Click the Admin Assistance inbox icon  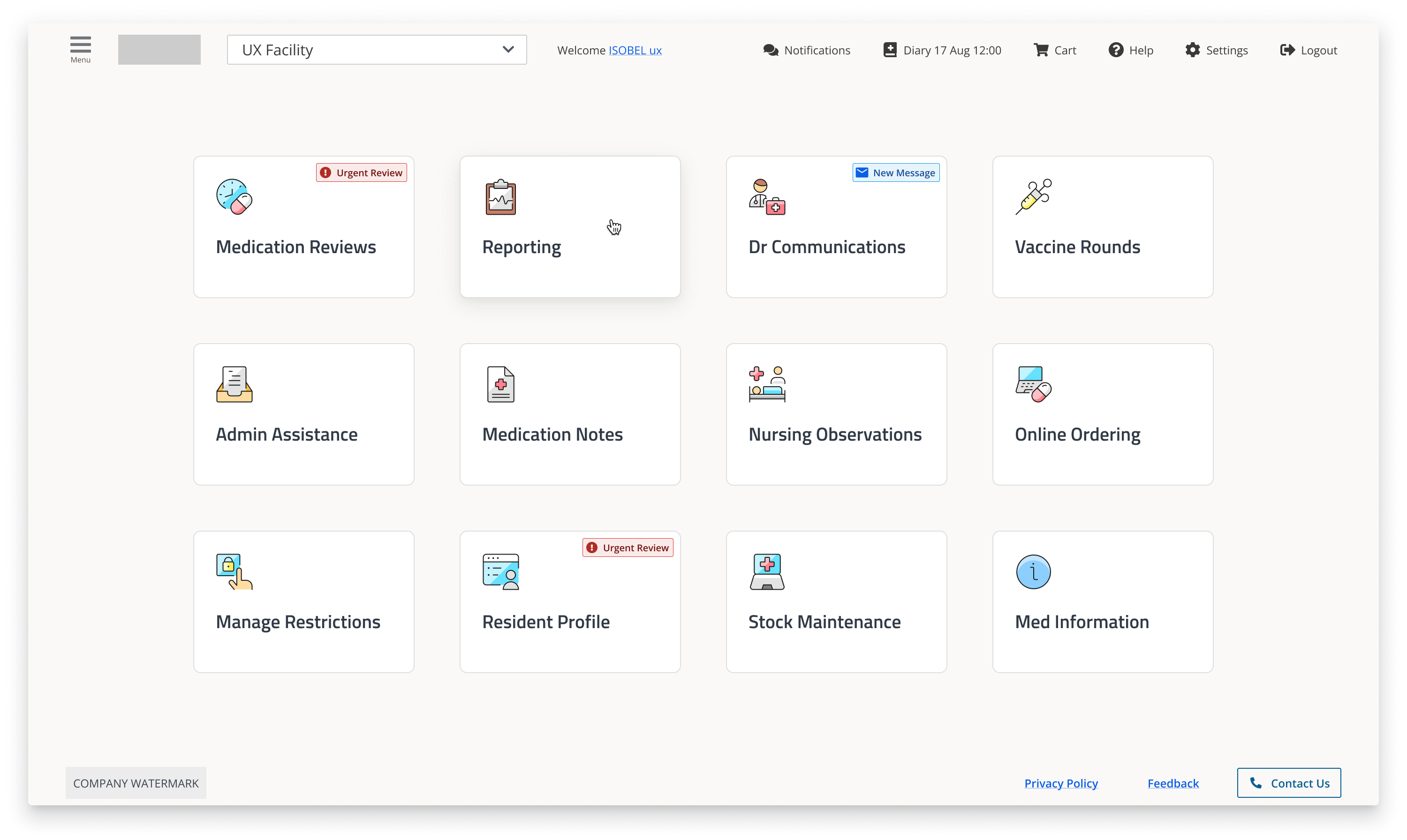[234, 384]
